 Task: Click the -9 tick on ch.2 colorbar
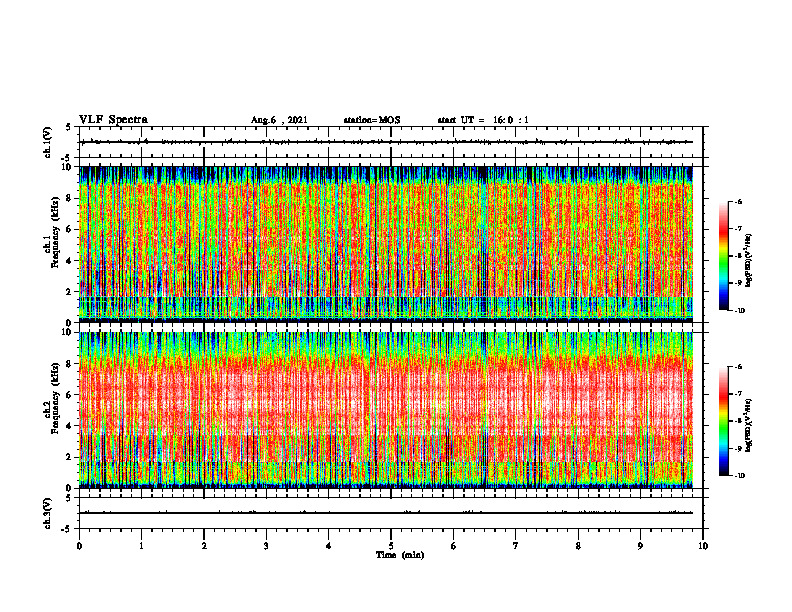click(739, 448)
